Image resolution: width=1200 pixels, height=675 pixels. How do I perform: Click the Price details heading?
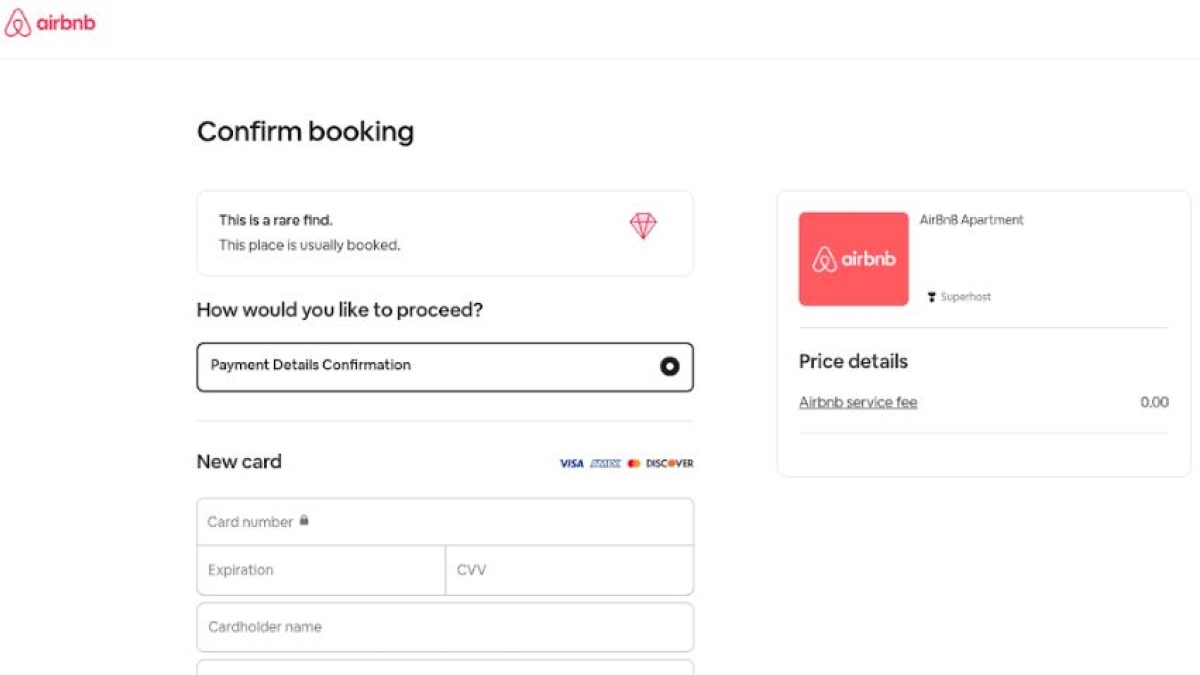(x=853, y=361)
